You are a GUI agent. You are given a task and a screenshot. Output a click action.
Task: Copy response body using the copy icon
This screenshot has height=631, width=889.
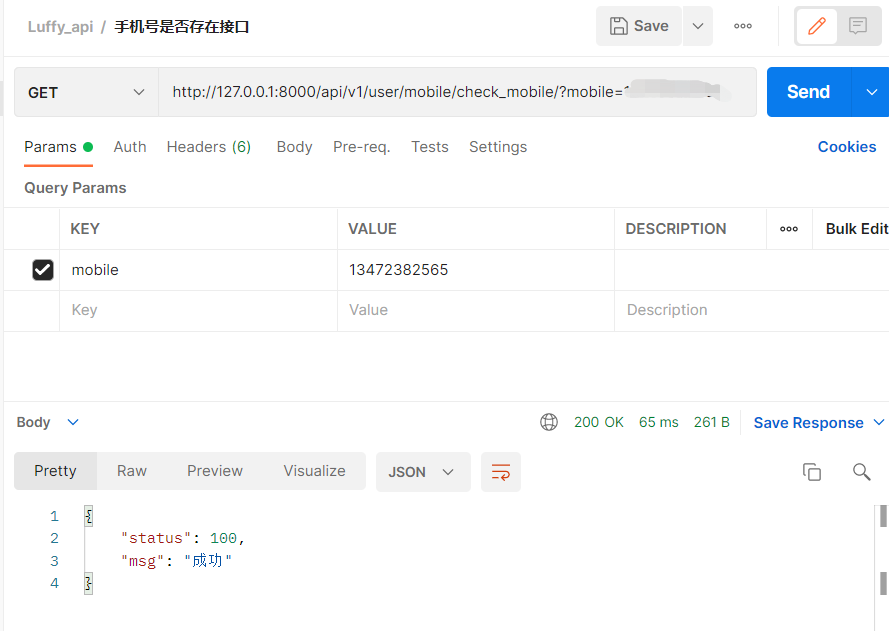(812, 472)
